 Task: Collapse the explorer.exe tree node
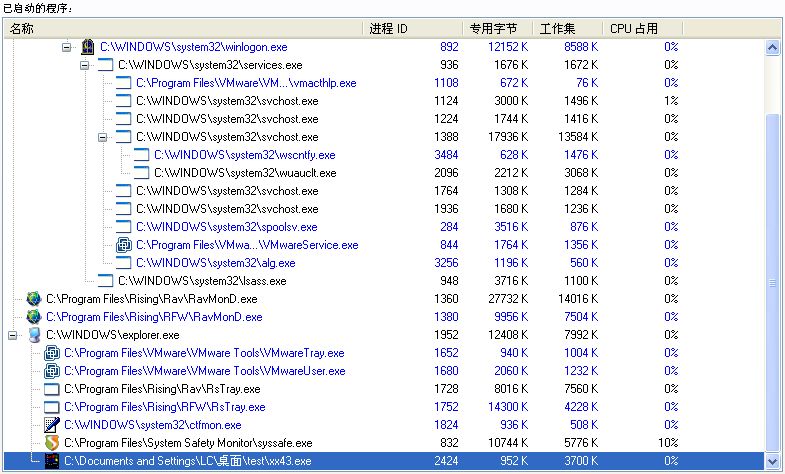pos(13,335)
